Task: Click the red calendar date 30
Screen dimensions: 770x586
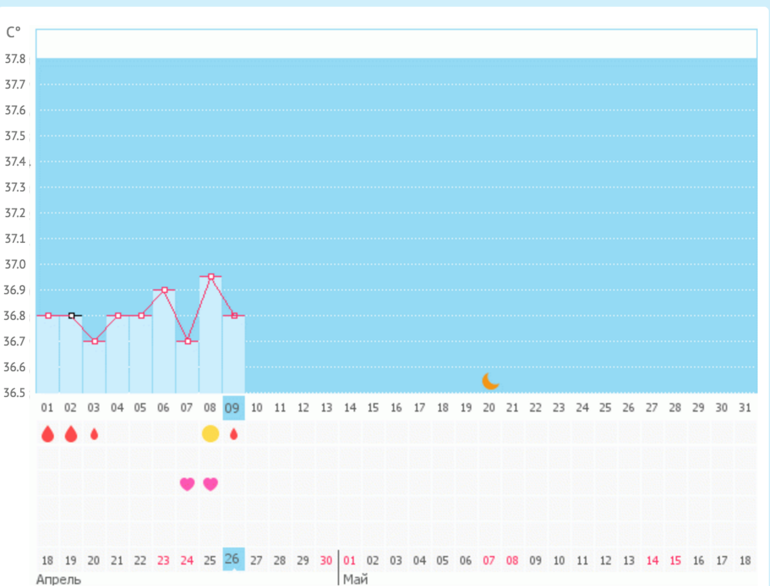Action: click(326, 560)
